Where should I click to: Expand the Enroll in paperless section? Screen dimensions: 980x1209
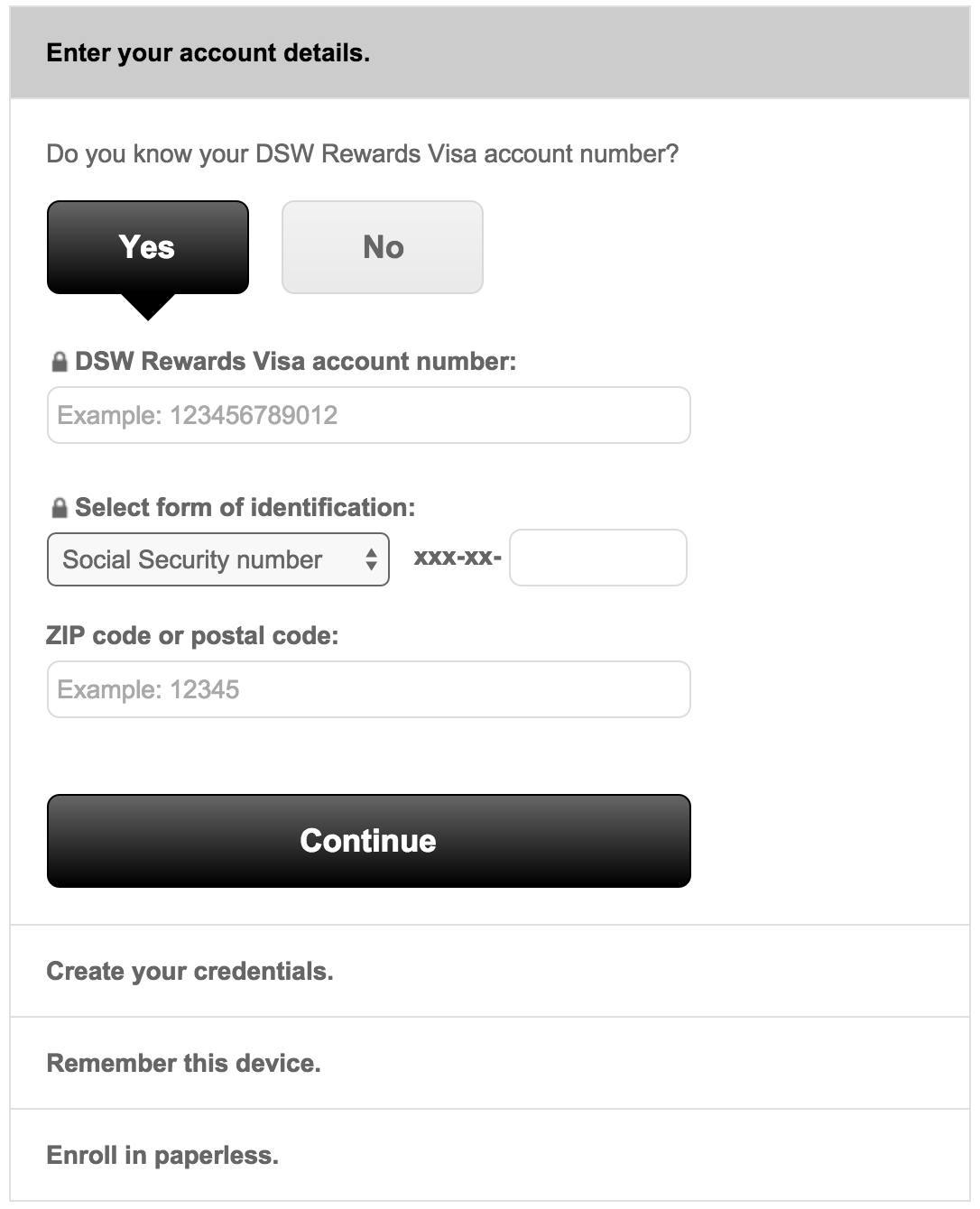[490, 1155]
